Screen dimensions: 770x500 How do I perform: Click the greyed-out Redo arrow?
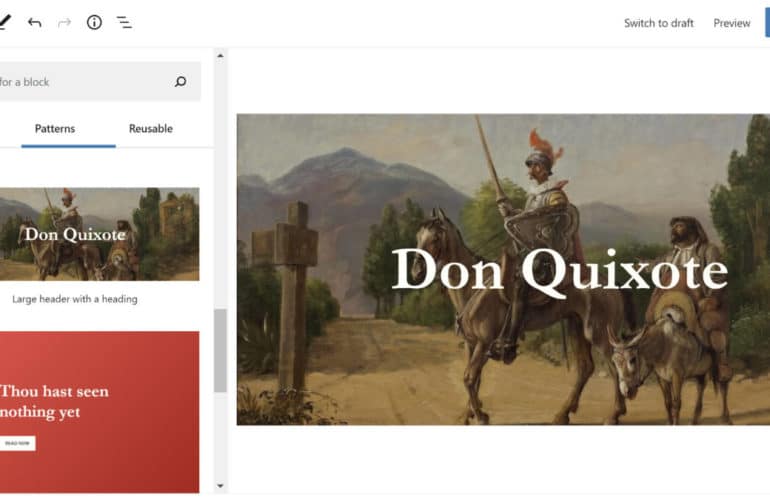point(64,23)
